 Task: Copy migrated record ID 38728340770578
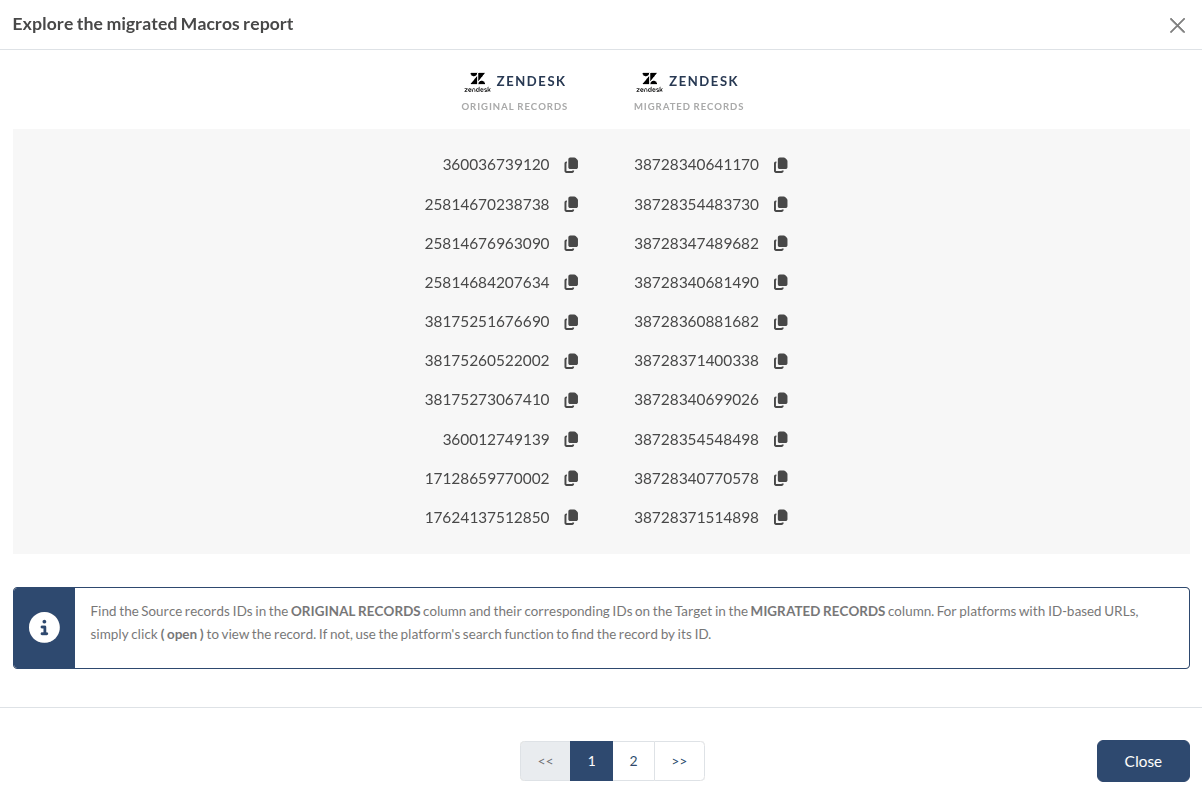pos(781,479)
